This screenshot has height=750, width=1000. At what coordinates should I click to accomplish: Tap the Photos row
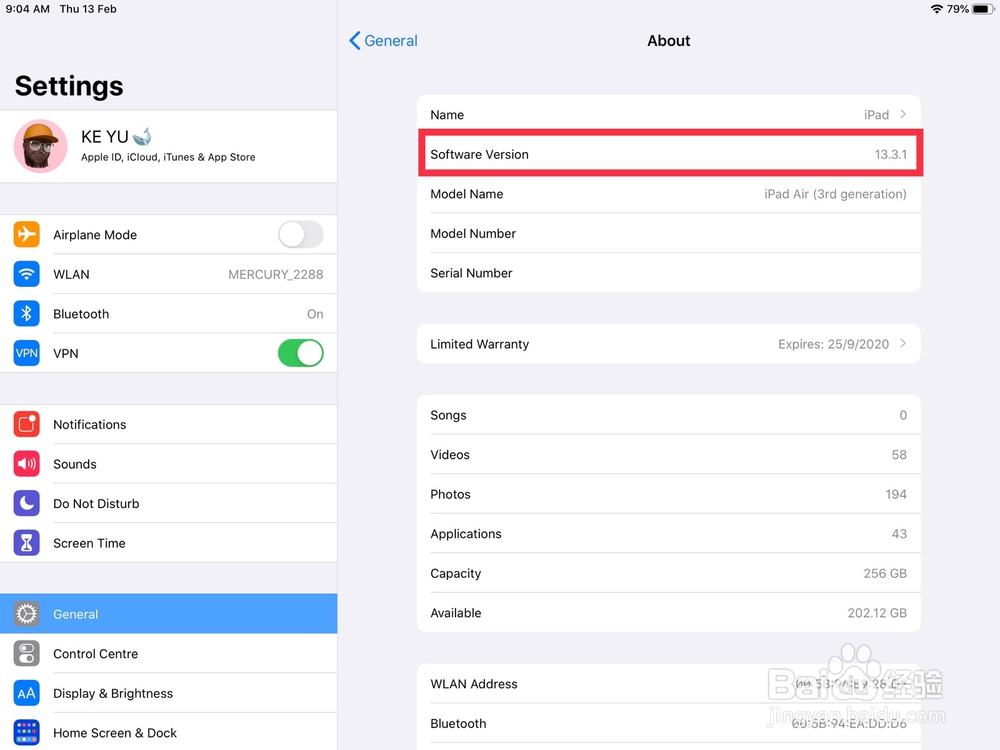tap(669, 494)
